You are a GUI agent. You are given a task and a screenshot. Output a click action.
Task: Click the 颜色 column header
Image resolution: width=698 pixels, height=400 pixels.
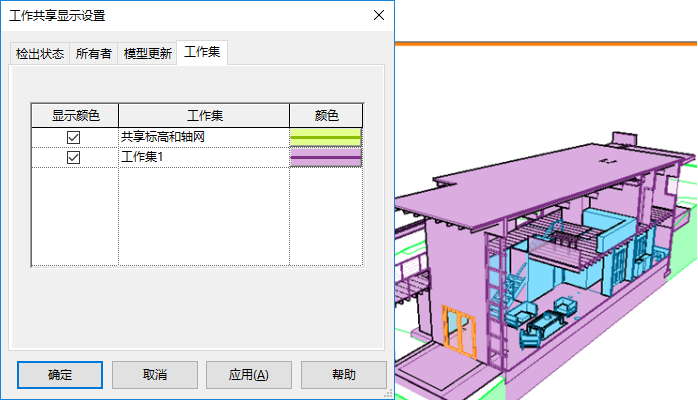tap(326, 116)
